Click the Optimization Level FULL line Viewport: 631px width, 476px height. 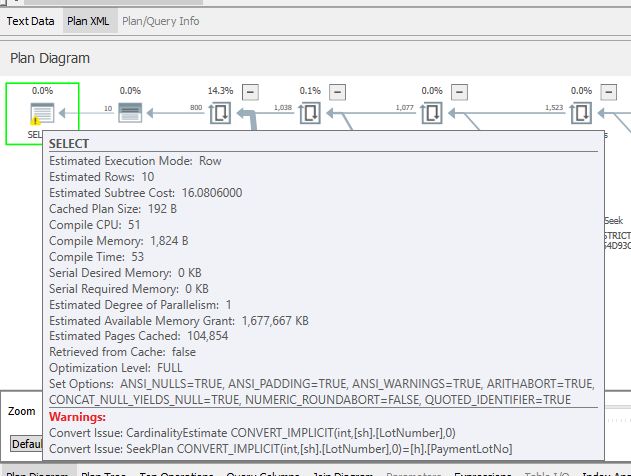(x=115, y=368)
